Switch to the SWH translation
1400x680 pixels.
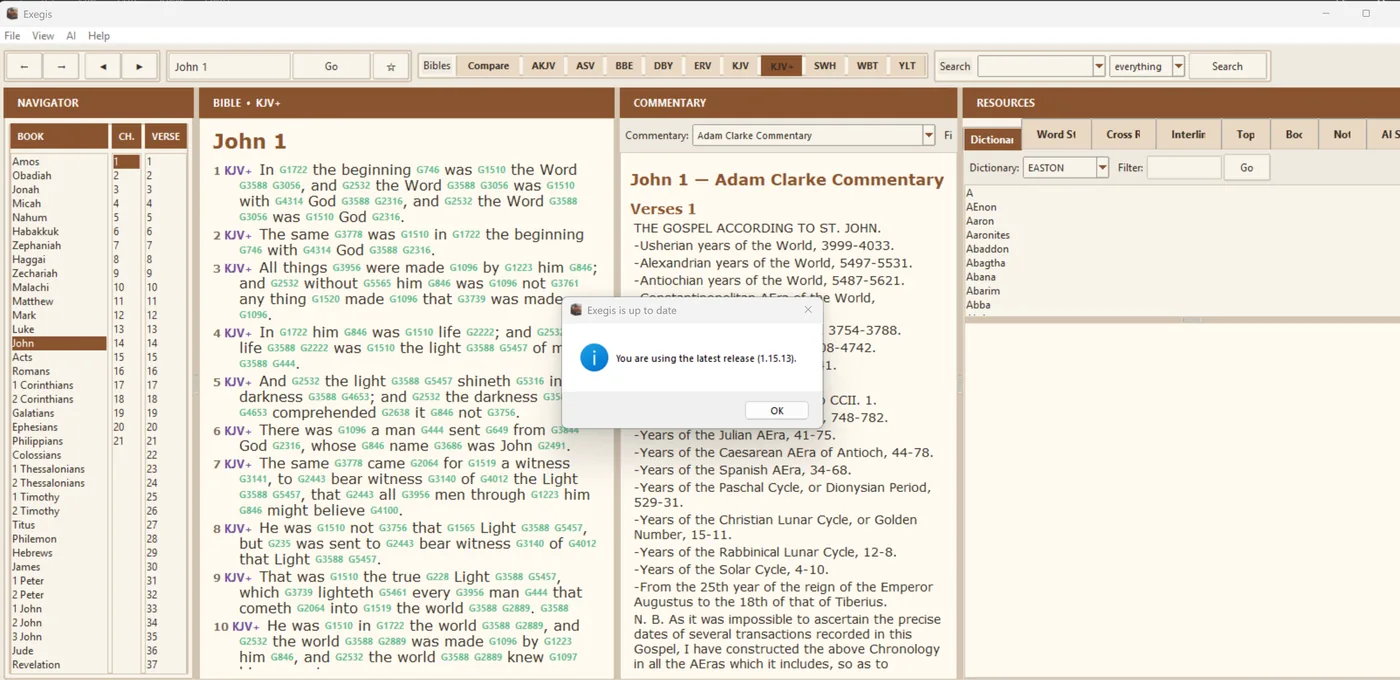click(x=825, y=66)
